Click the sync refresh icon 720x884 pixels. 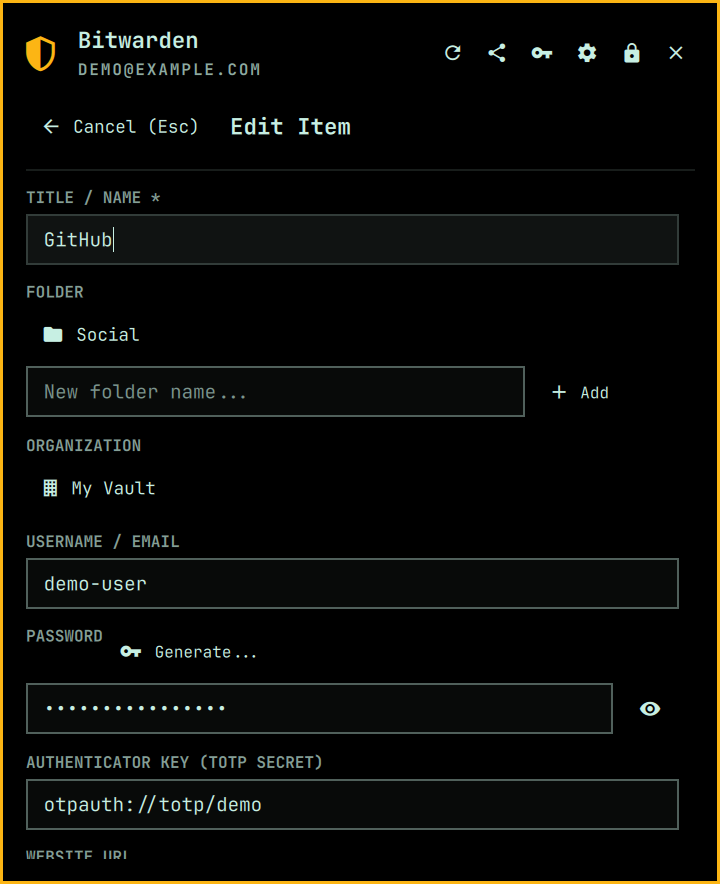coord(453,53)
